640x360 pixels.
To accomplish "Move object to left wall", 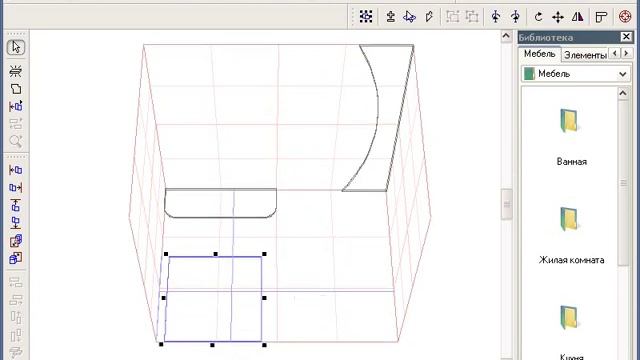I will [16, 170].
